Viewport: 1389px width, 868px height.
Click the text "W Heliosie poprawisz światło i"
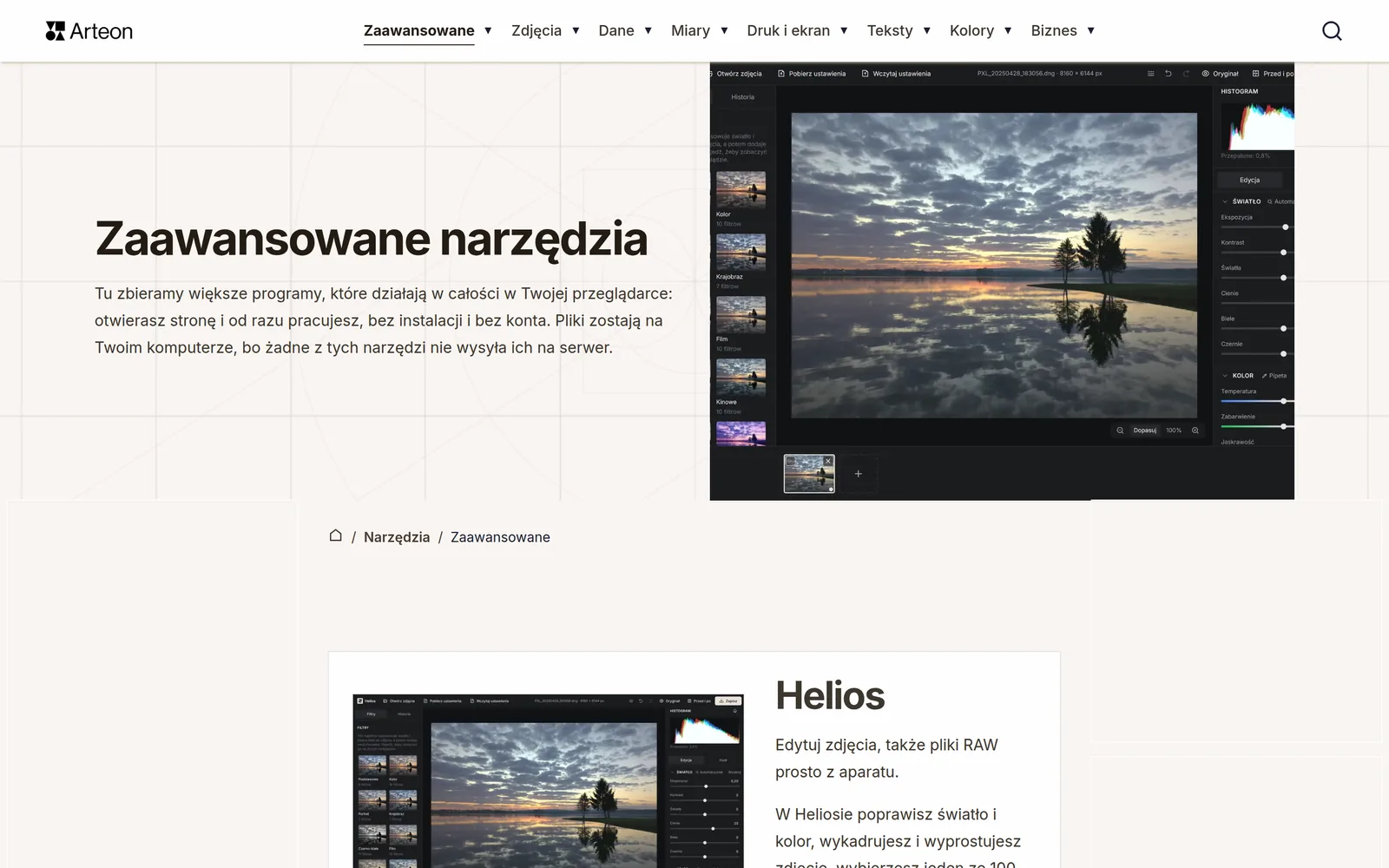click(885, 814)
